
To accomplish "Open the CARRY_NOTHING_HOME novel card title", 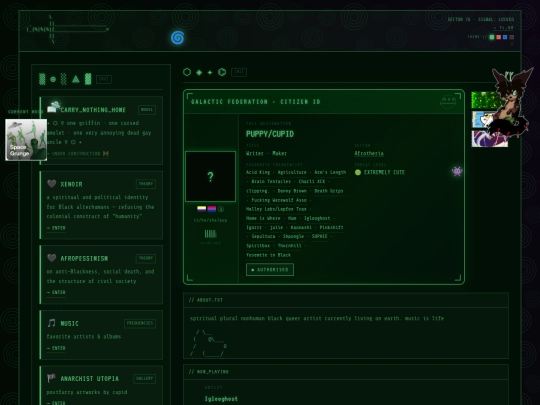I will coord(93,110).
